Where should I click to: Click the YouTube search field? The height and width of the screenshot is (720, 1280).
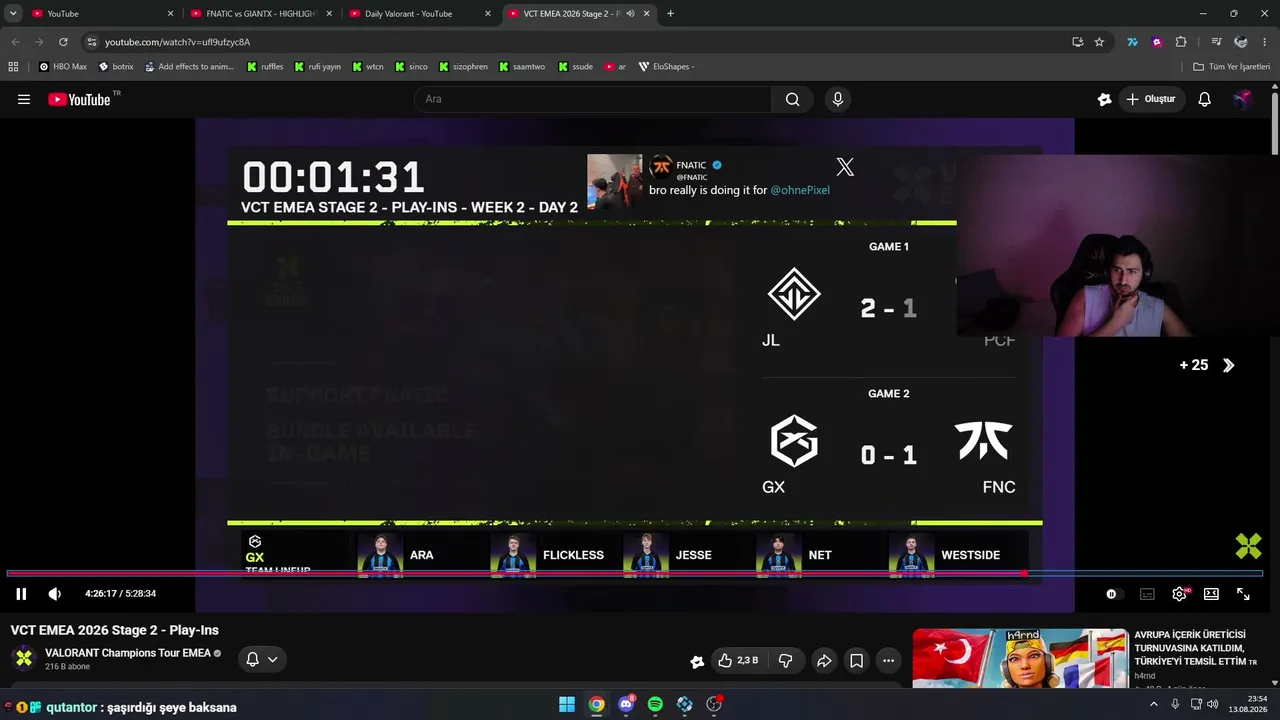coord(592,99)
